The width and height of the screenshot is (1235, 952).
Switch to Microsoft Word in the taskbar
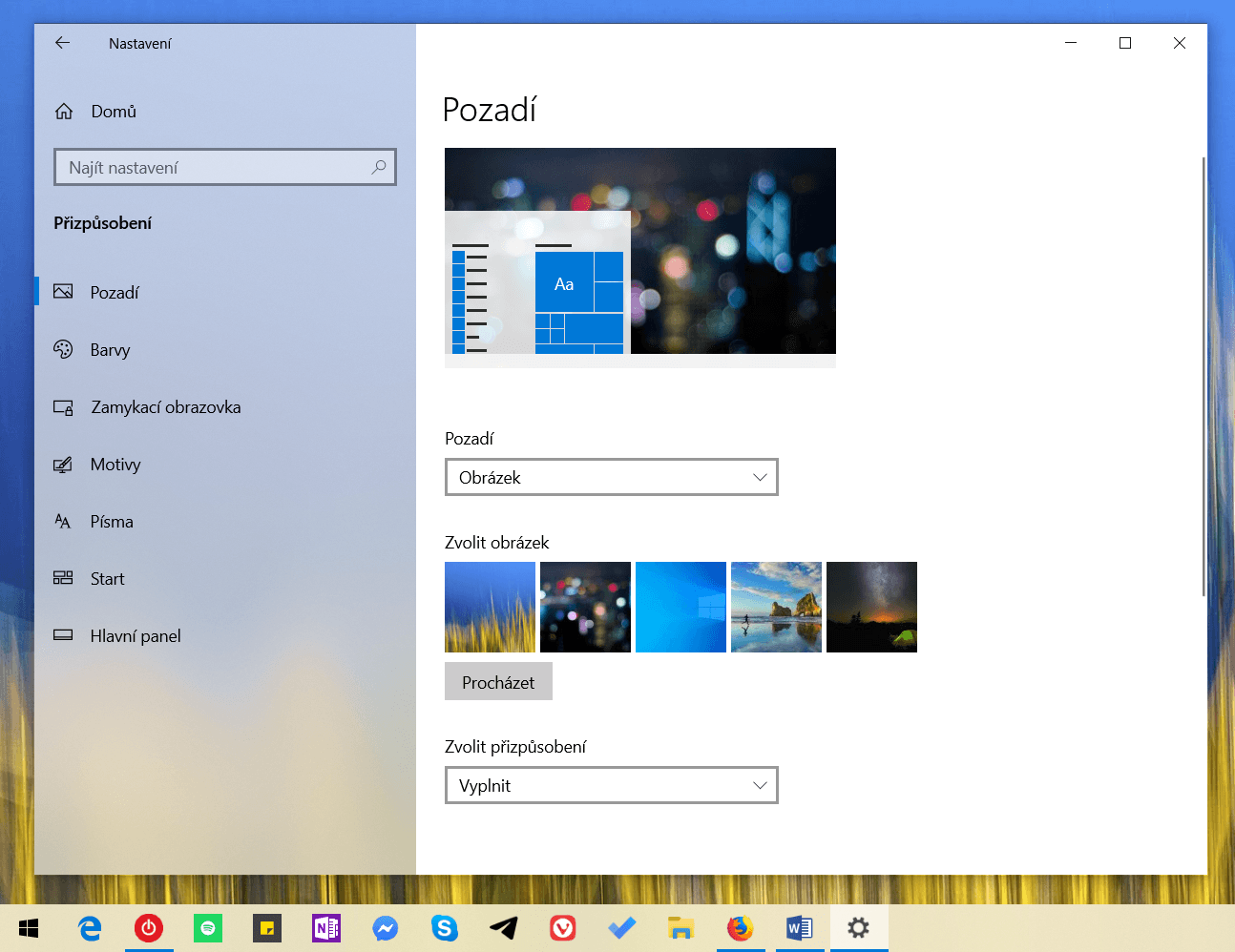point(800,928)
